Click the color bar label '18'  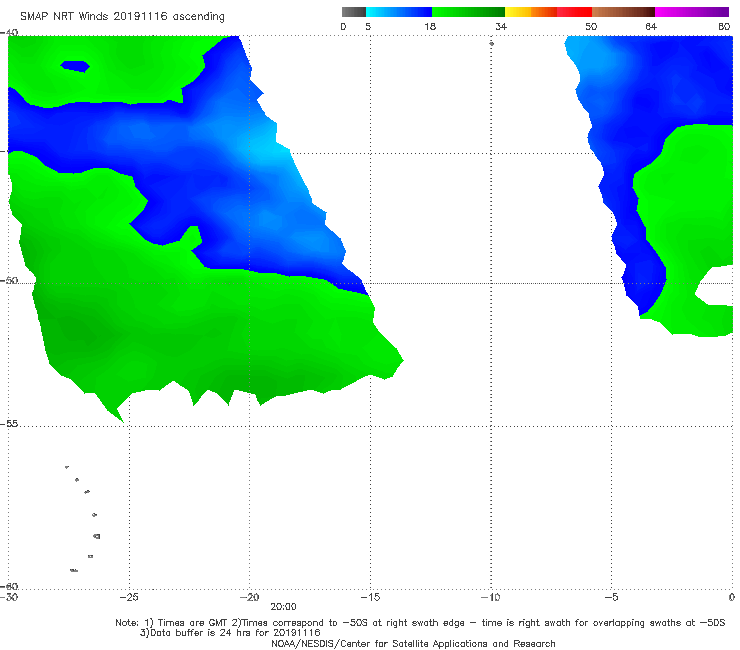click(430, 26)
